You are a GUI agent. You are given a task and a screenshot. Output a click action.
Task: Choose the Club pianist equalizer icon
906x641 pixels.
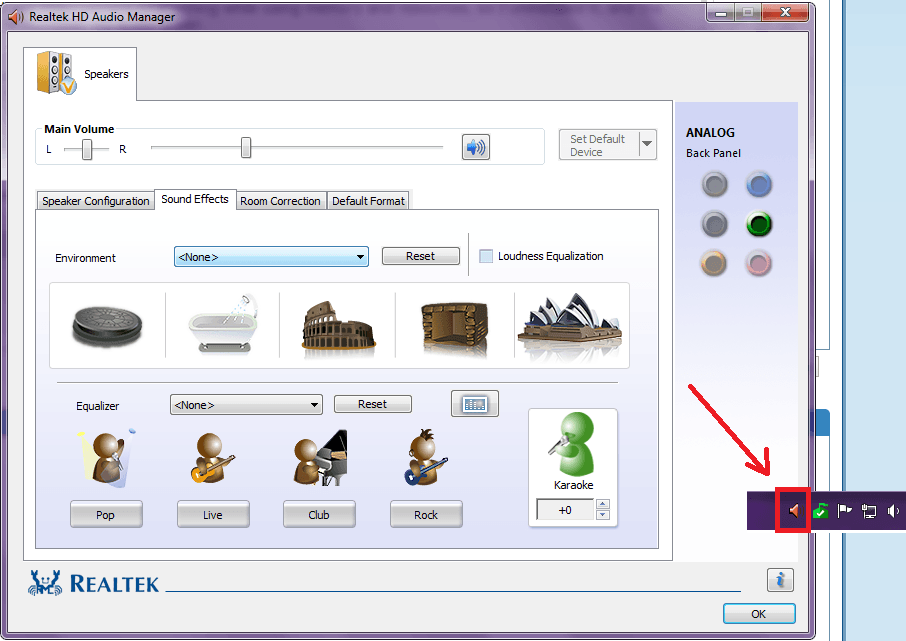[320, 458]
